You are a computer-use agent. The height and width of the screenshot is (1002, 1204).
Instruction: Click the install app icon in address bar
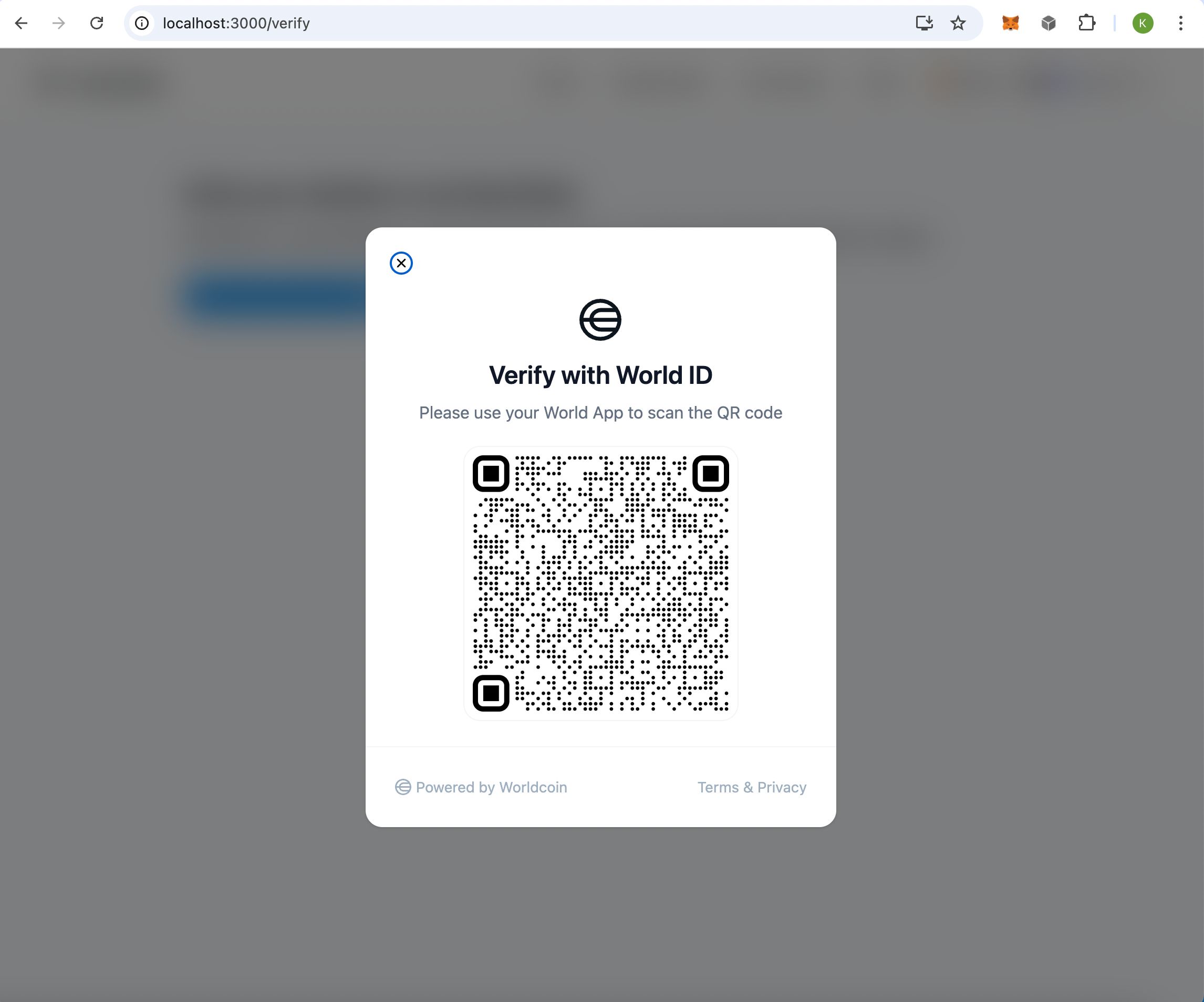coord(924,23)
